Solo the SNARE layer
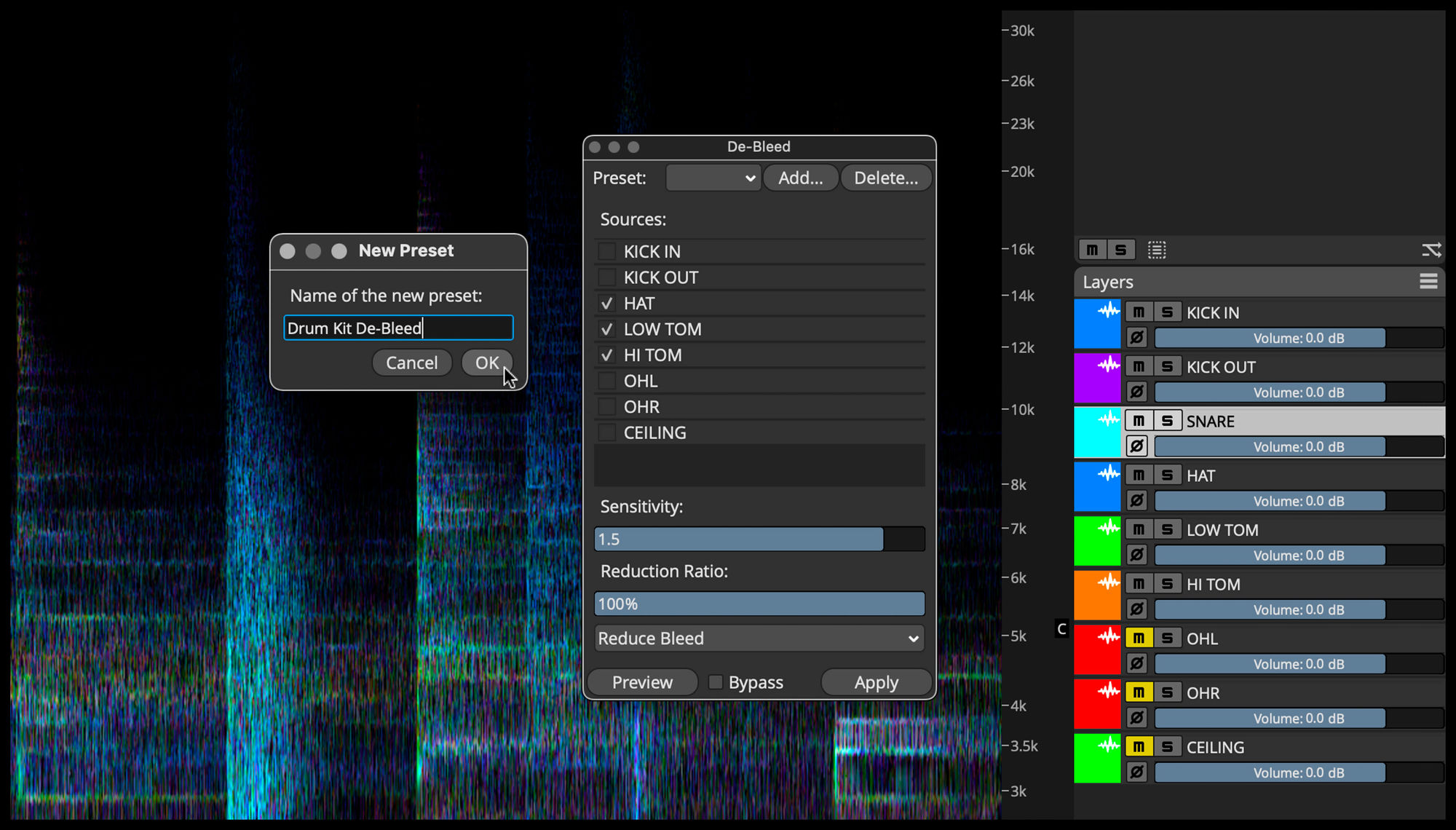Image resolution: width=1456 pixels, height=830 pixels. pos(1166,420)
